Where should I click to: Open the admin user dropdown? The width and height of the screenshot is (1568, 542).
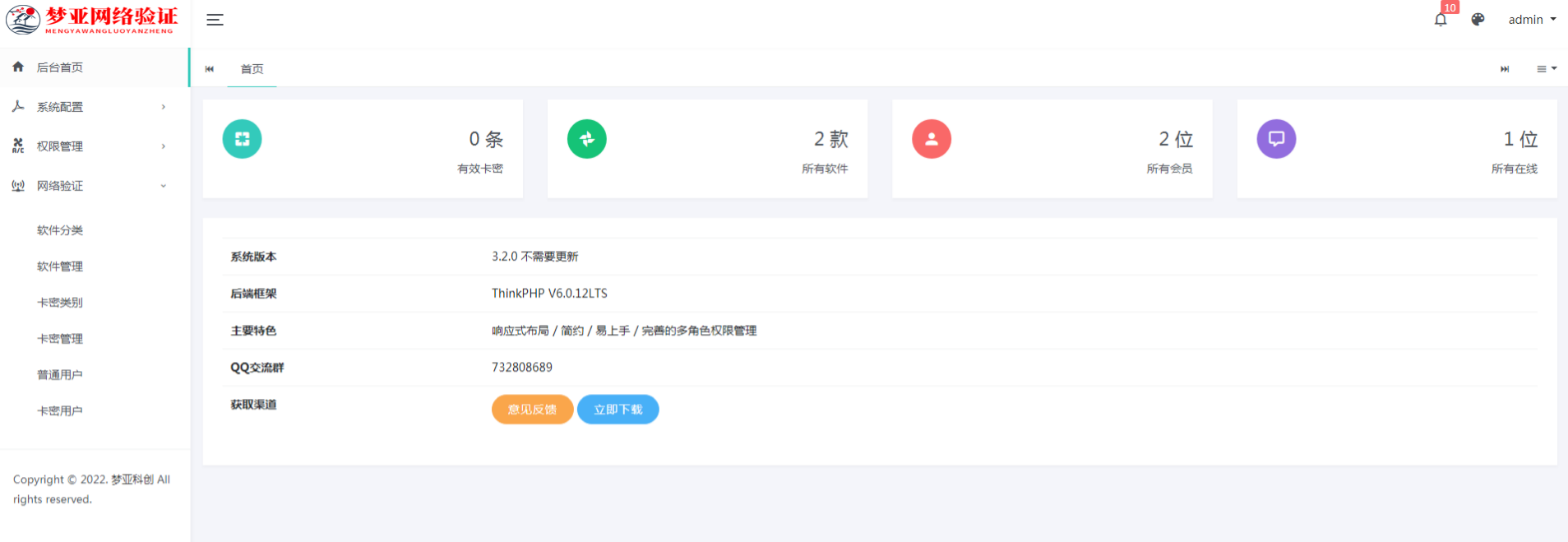1531,20
